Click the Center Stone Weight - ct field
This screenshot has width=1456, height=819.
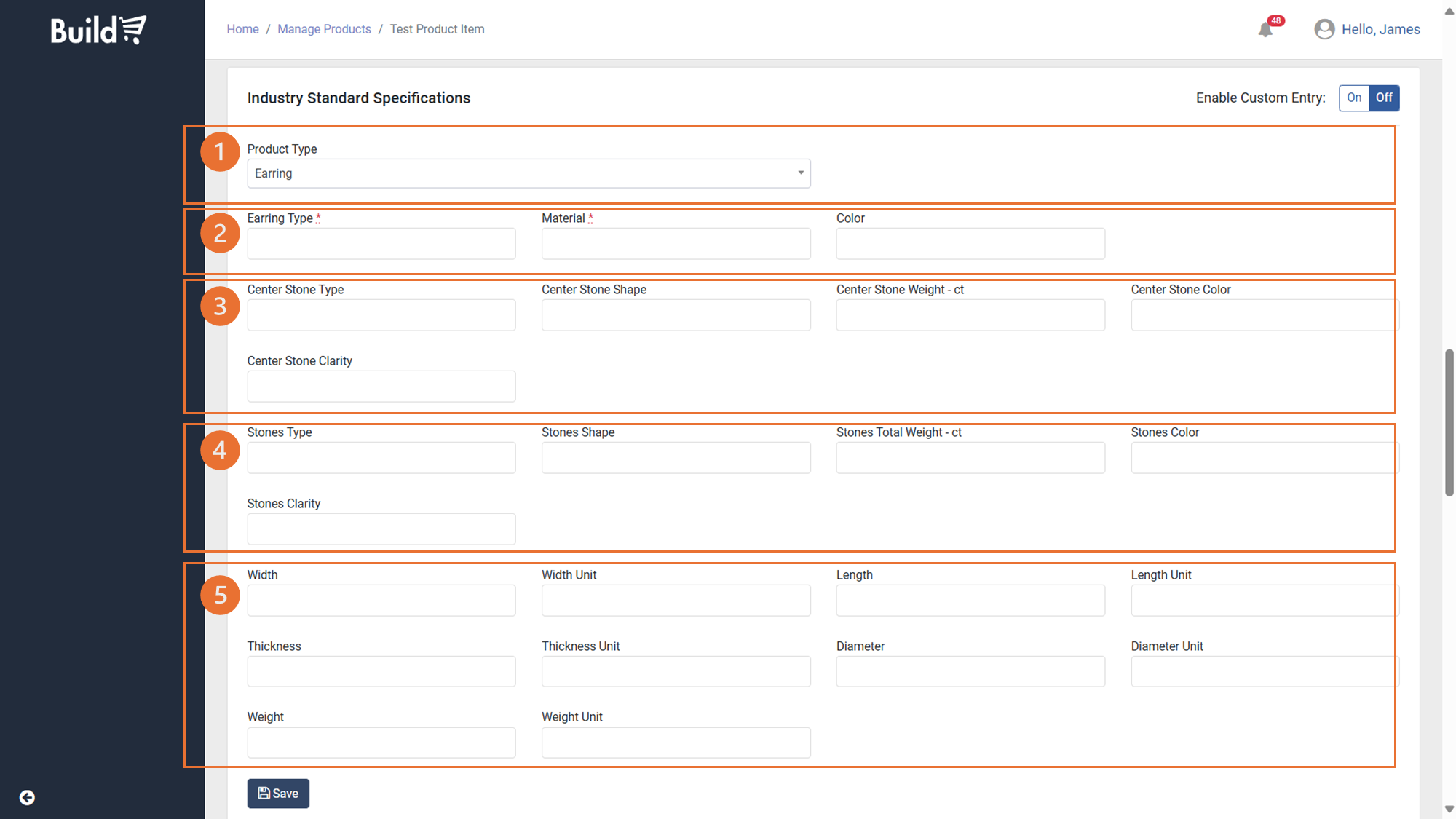(970, 314)
